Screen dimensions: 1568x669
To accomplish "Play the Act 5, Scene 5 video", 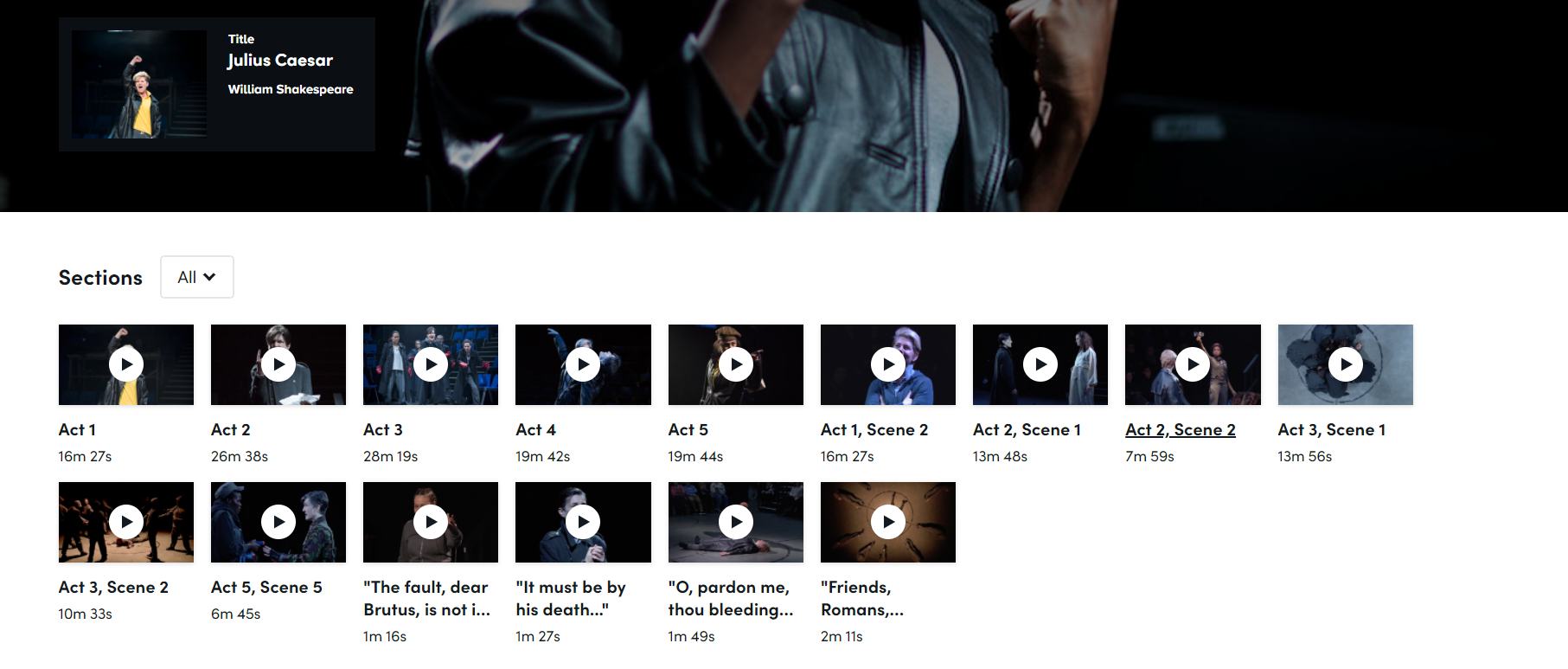I will [278, 522].
